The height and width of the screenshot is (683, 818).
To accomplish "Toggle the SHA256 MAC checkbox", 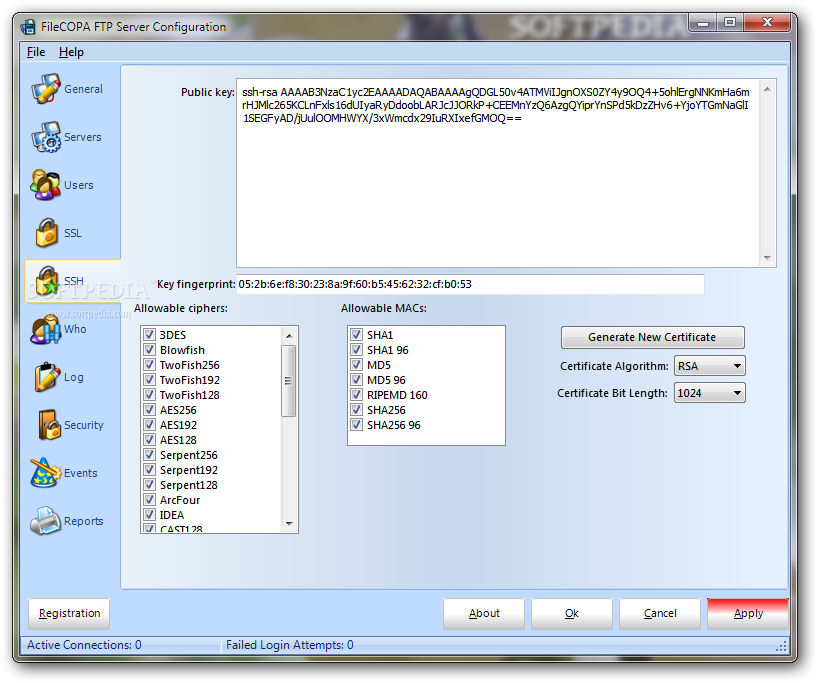I will tap(357, 410).
